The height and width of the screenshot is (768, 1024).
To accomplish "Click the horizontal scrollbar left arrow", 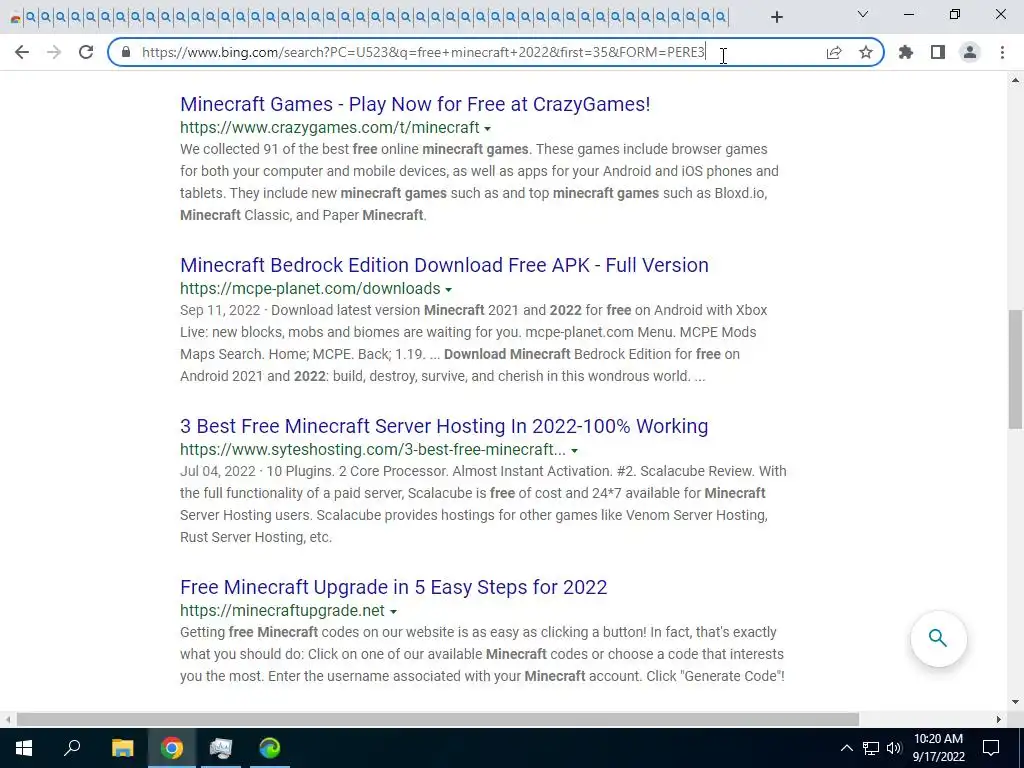I will [8, 719].
